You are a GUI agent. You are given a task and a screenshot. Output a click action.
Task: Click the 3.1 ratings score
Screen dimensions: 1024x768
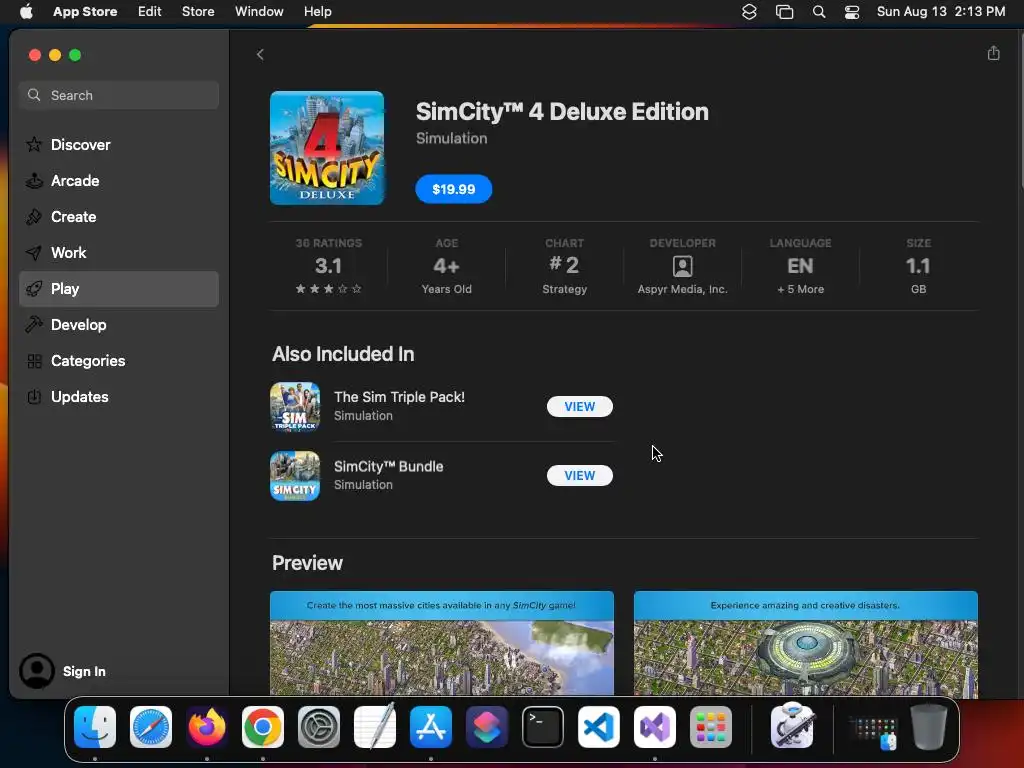(x=328, y=266)
